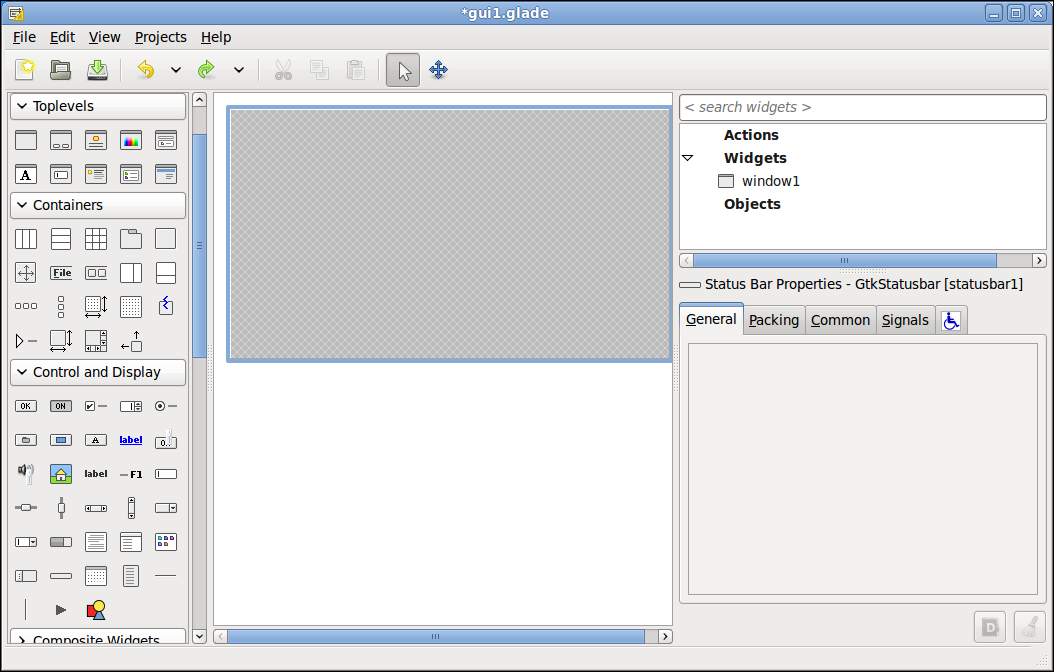
Task: Select the Vertical Panes container
Action: (x=166, y=273)
